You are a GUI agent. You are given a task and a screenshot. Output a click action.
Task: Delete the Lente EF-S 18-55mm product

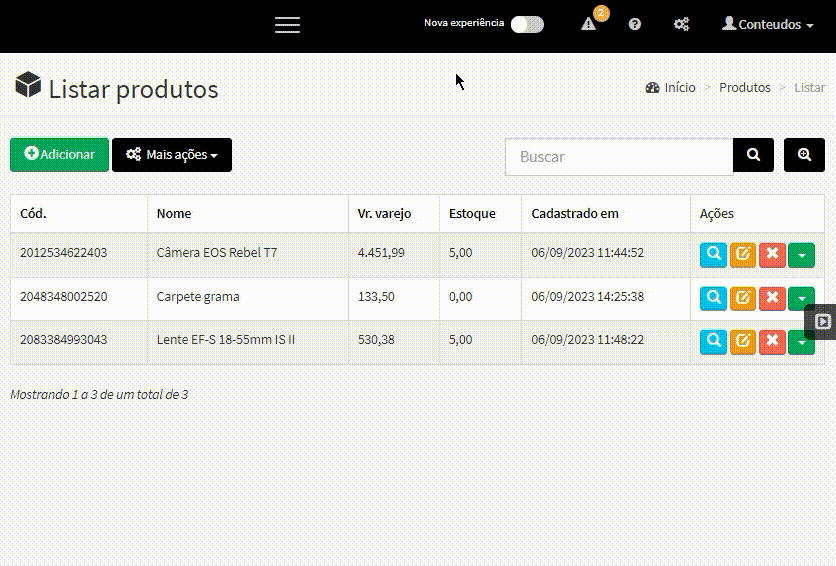[x=772, y=342]
